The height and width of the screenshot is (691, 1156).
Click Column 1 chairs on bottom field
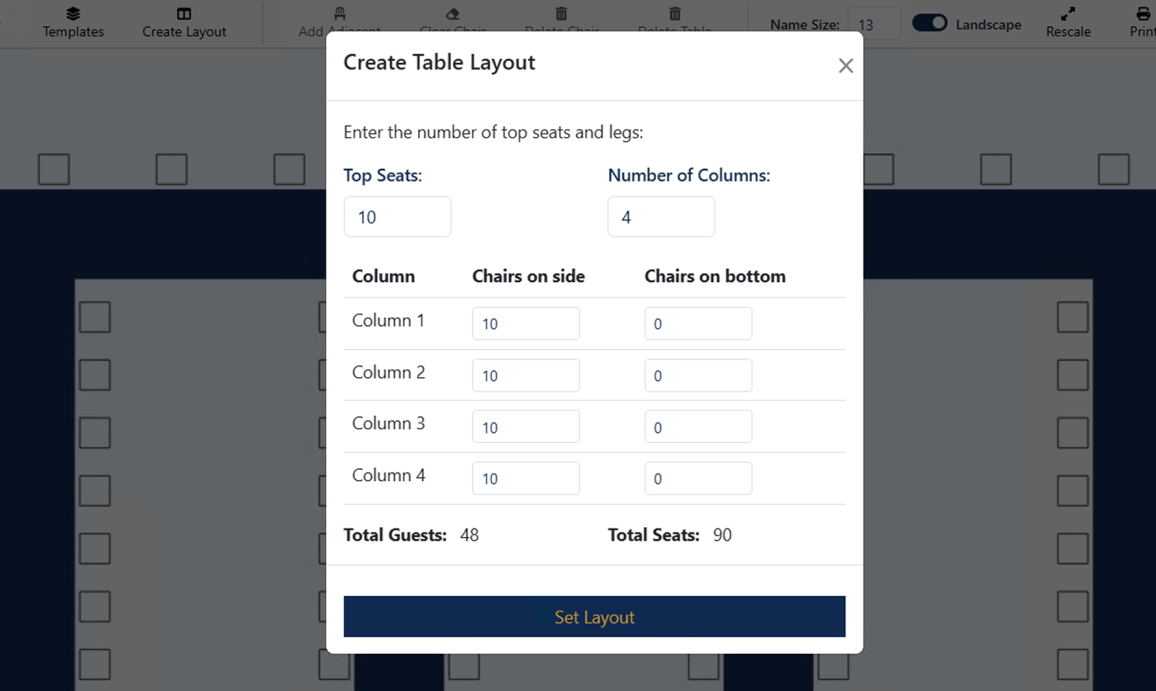pyautogui.click(x=698, y=323)
